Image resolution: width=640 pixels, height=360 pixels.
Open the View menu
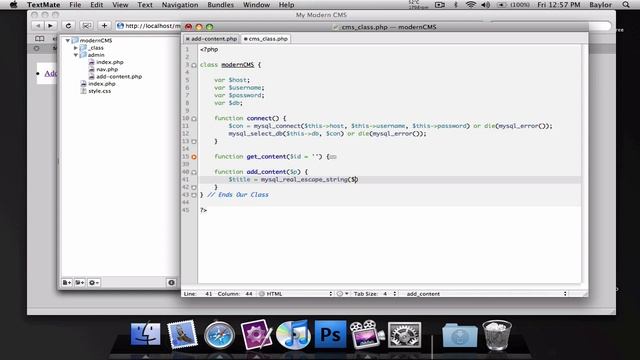(120, 5)
